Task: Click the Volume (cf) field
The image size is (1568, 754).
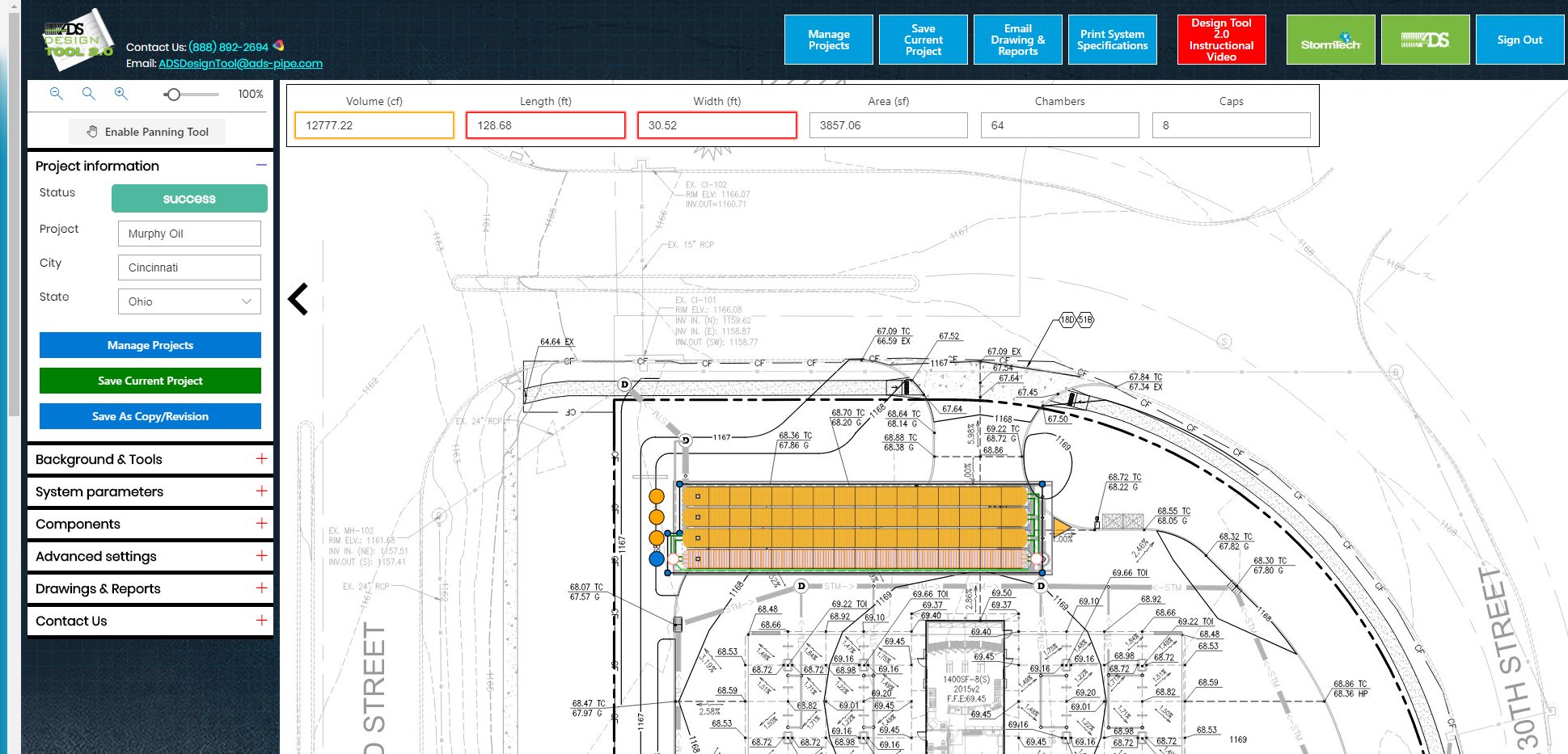Action: (x=374, y=125)
